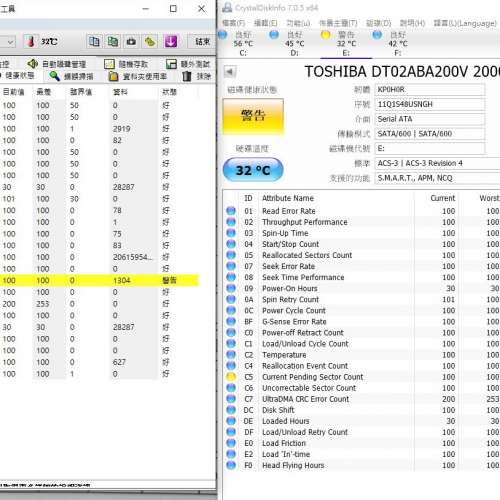500x500 pixels.
Task: Click the firmware field showing KP0H0R
Action: [430, 90]
